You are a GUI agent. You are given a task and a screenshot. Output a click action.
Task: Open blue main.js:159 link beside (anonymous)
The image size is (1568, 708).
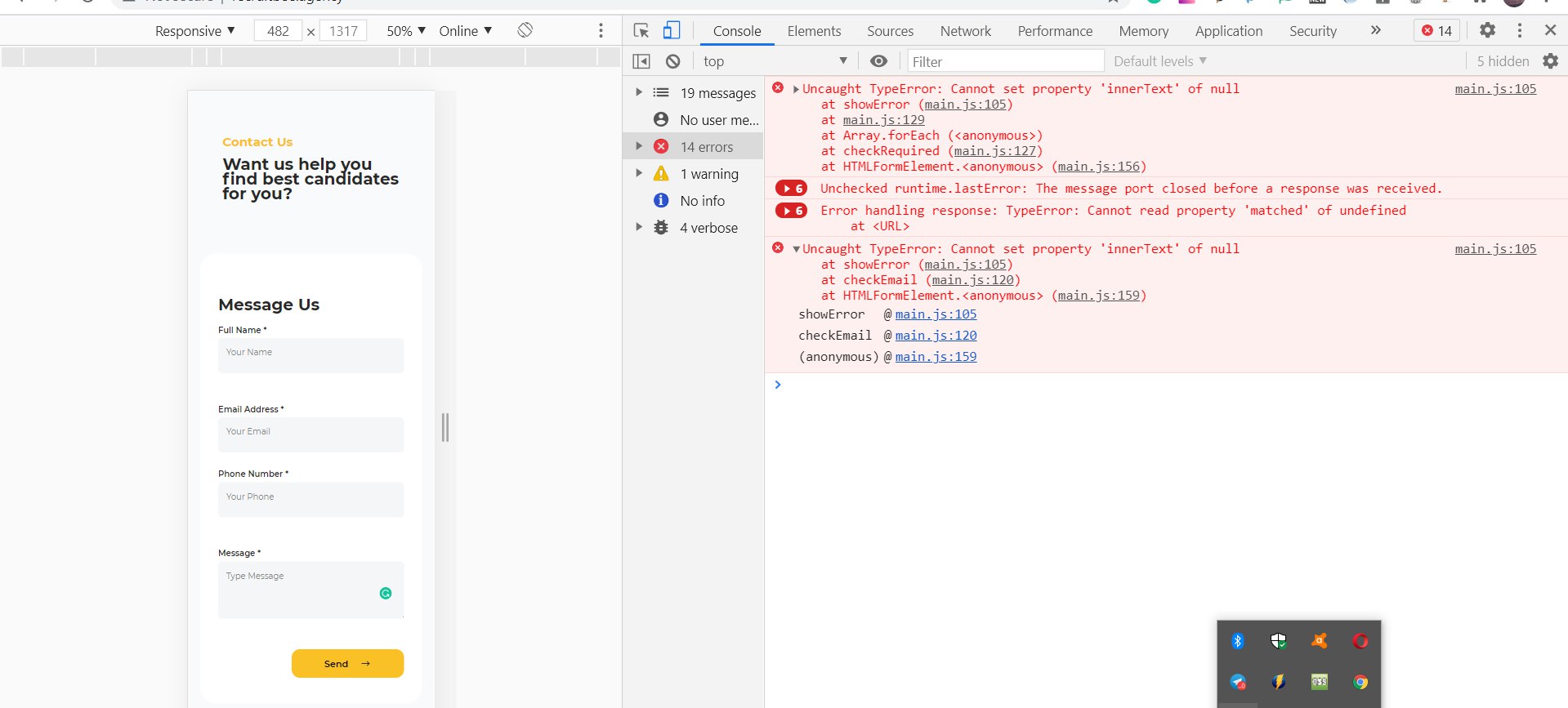(x=936, y=357)
